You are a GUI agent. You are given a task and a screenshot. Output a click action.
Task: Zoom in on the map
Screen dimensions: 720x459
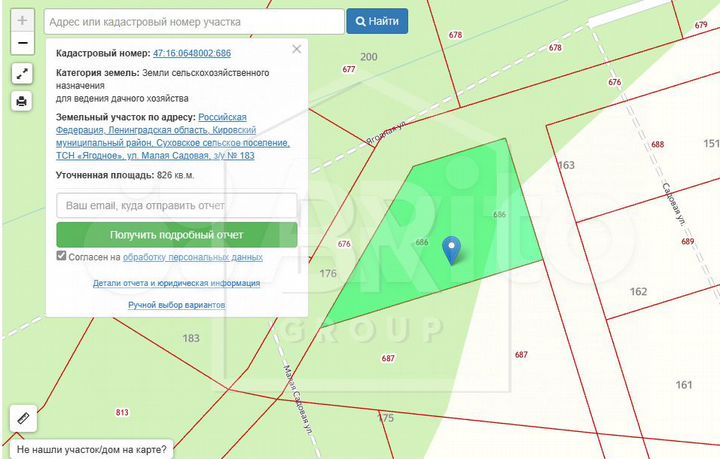click(23, 20)
